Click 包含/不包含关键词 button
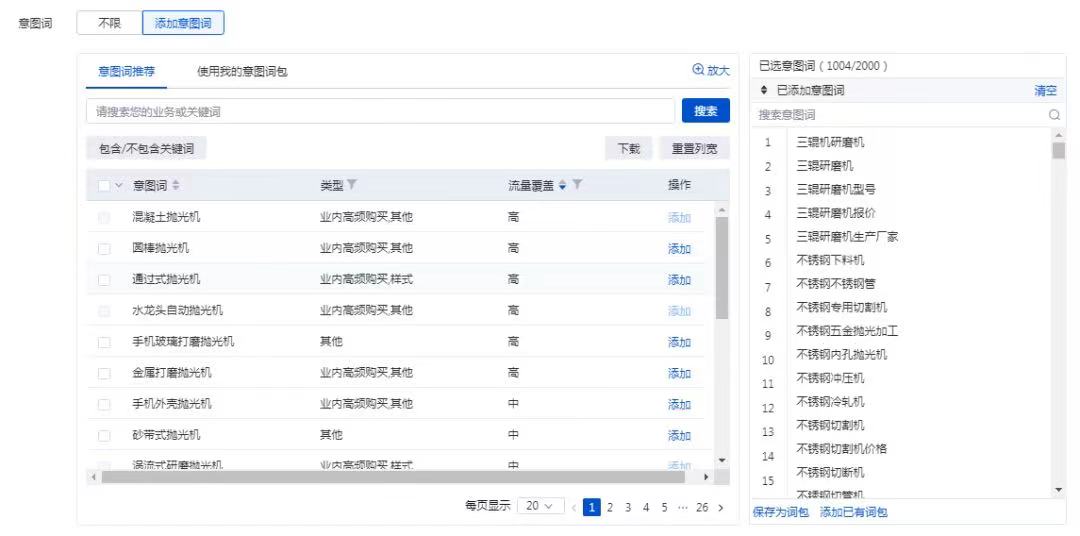 pyautogui.click(x=146, y=148)
